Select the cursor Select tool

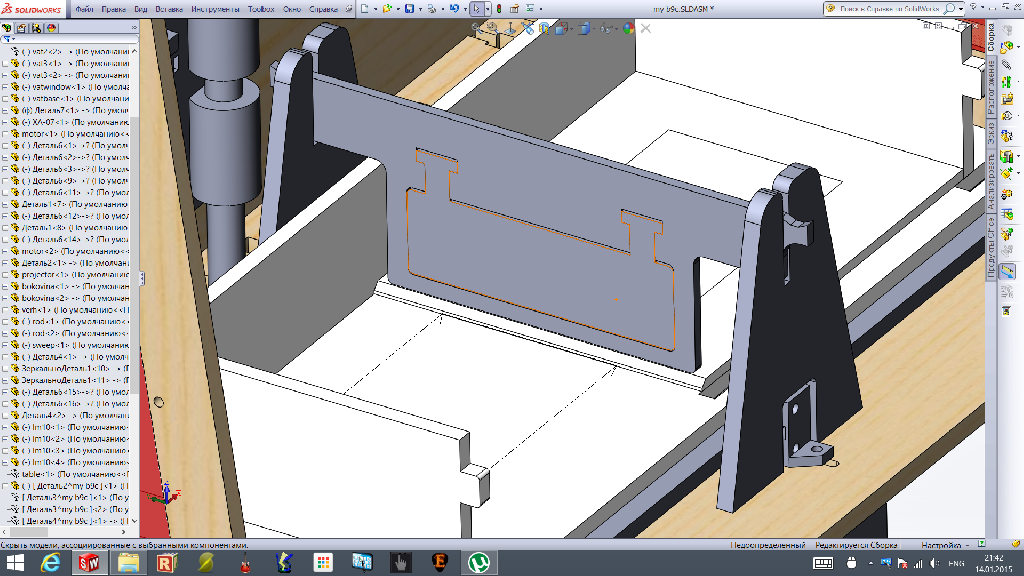(478, 8)
